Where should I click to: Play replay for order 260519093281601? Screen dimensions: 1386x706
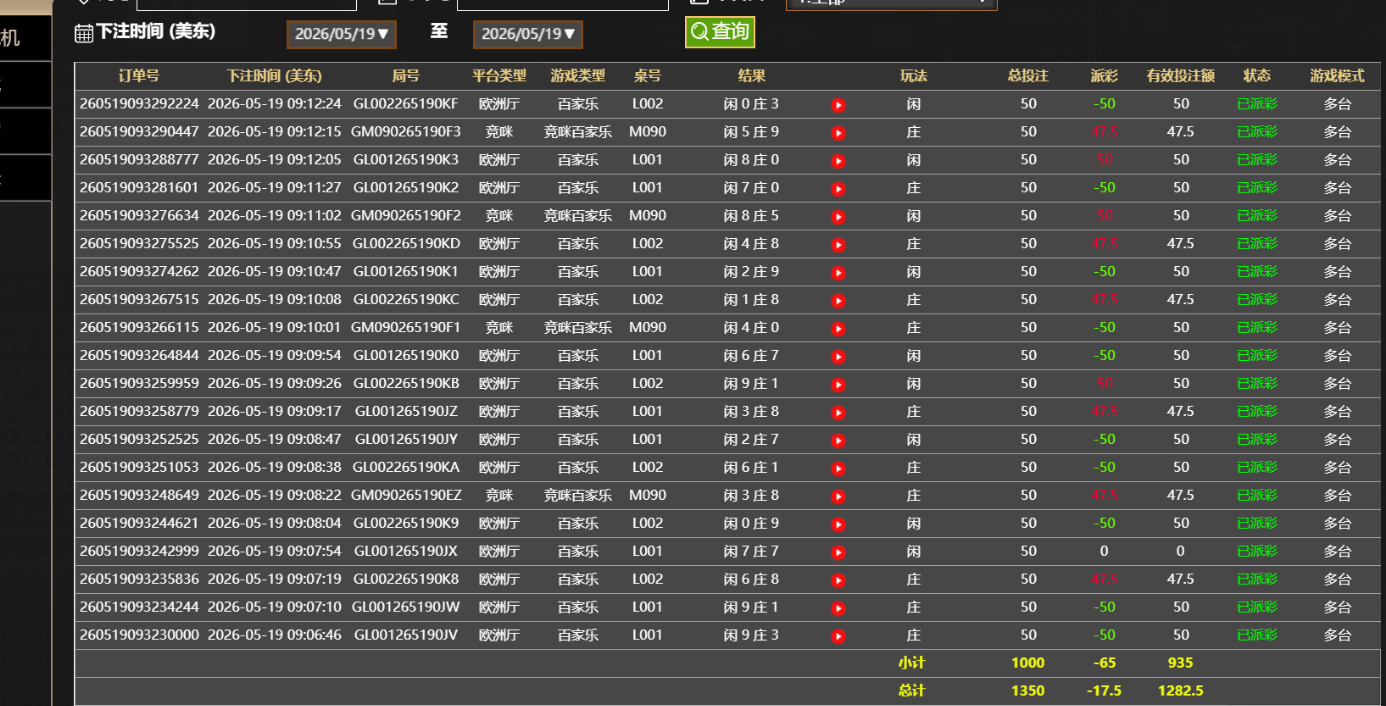(x=838, y=189)
